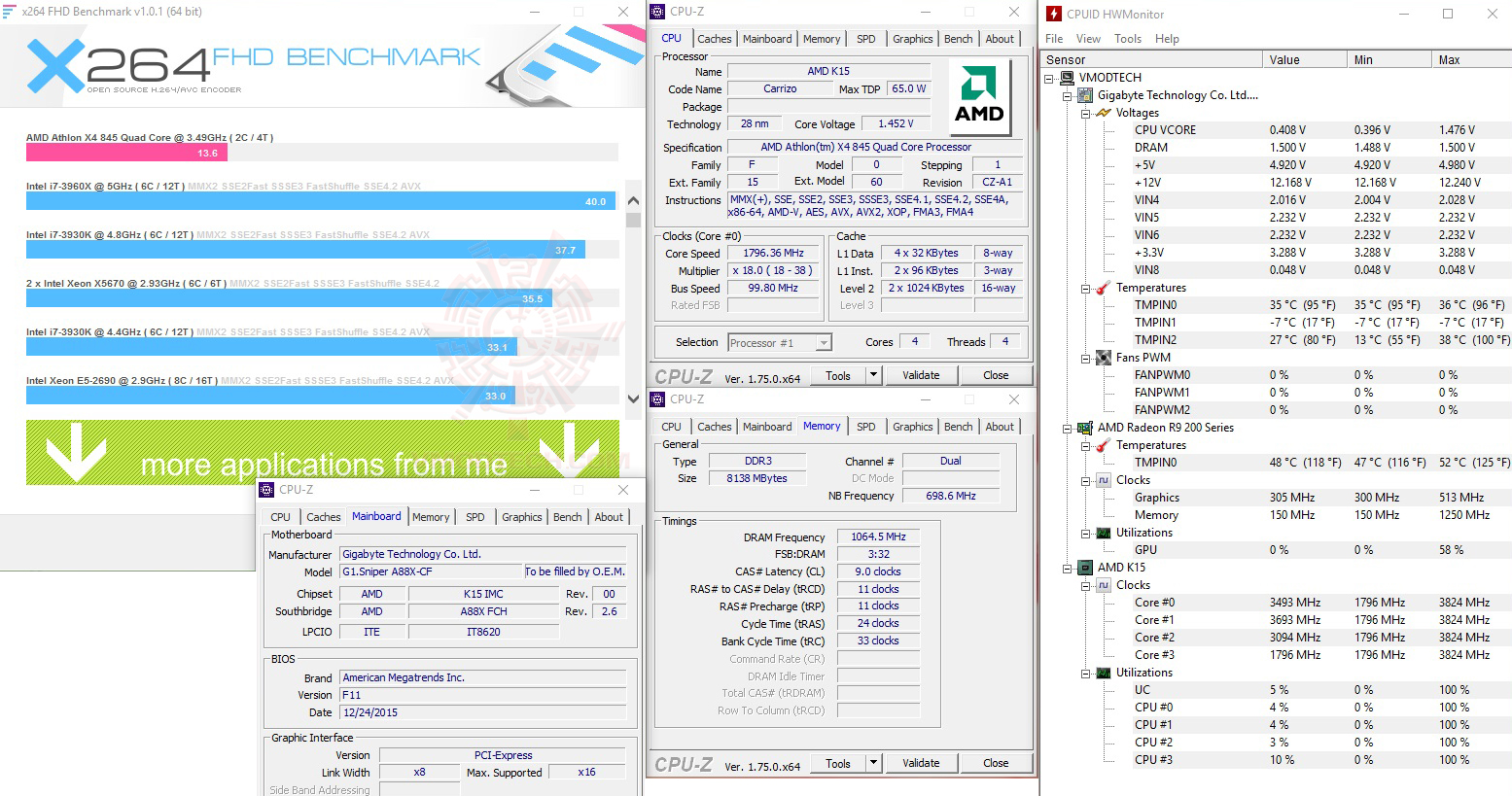
Task: Collapse the AMD K15 node
Action: [1068, 568]
